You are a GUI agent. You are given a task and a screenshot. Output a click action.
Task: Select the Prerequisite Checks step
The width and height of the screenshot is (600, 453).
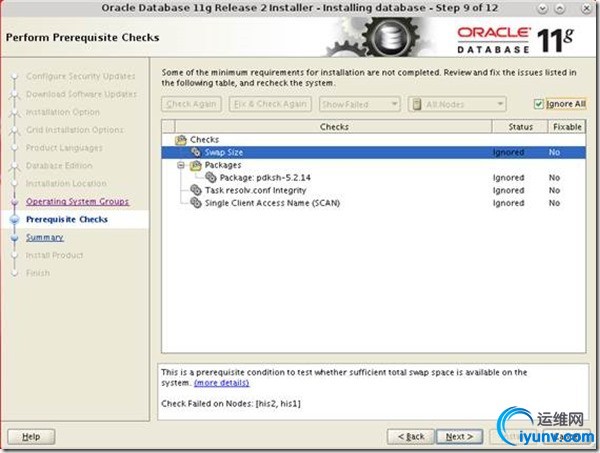click(67, 220)
